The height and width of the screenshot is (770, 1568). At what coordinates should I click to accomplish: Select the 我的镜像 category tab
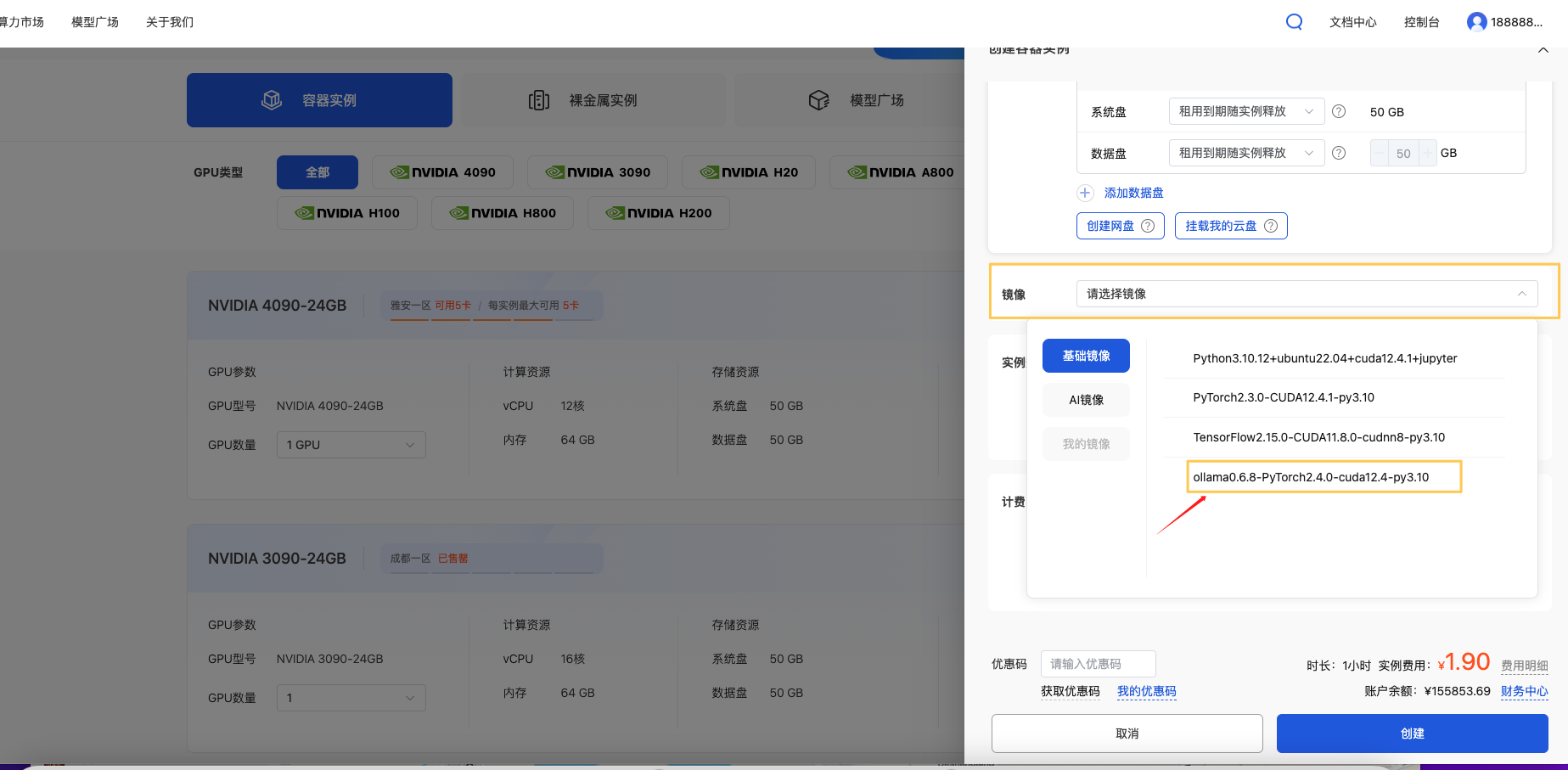point(1086,444)
